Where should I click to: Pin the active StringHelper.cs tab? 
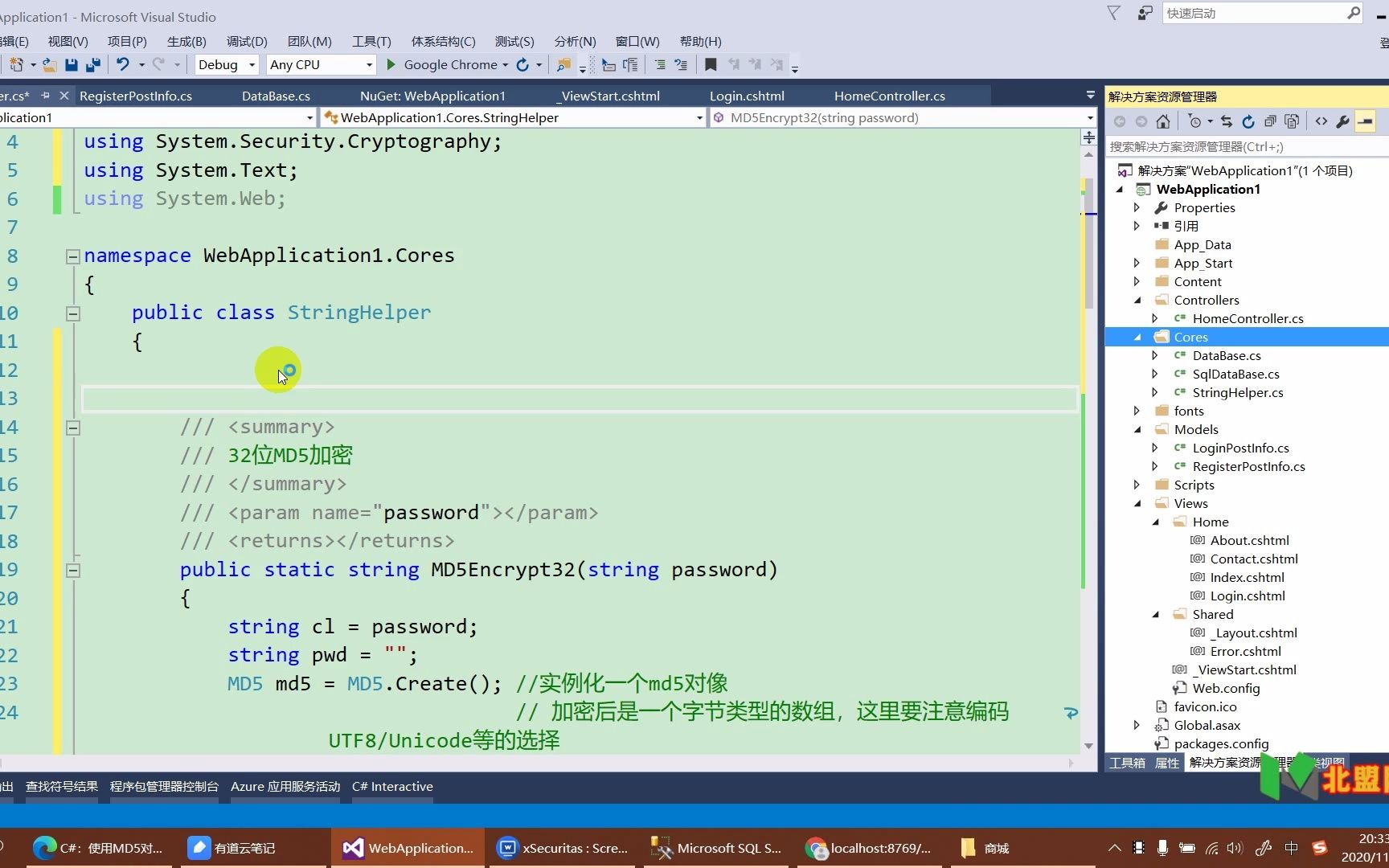tap(45, 96)
